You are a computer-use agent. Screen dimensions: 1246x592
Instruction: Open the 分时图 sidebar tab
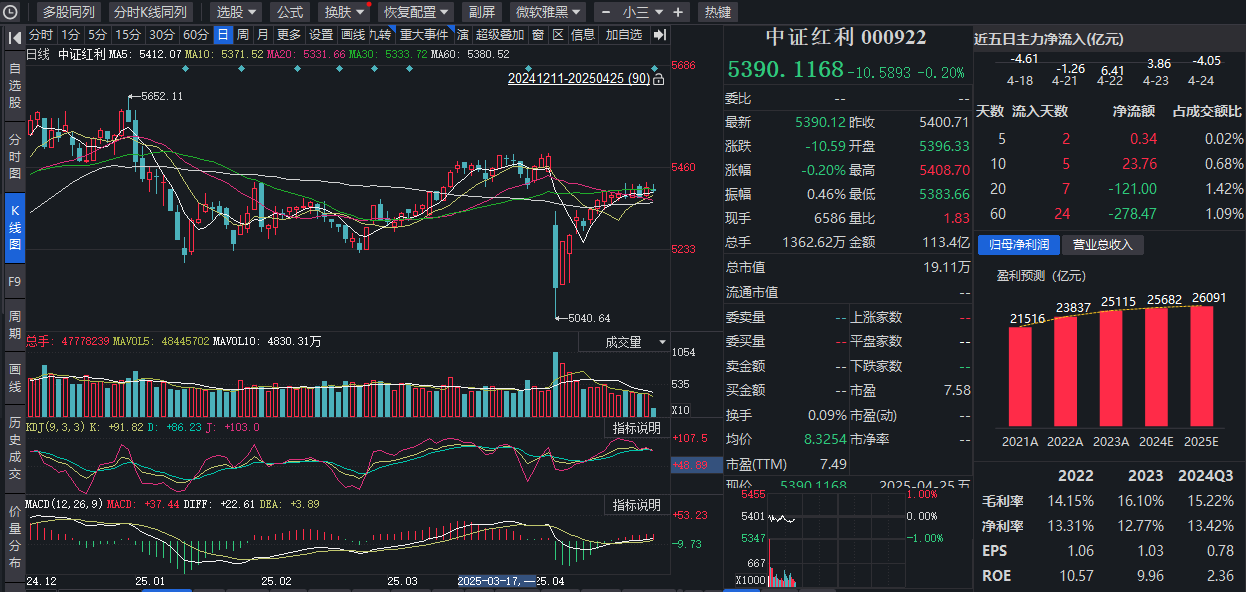pos(14,155)
